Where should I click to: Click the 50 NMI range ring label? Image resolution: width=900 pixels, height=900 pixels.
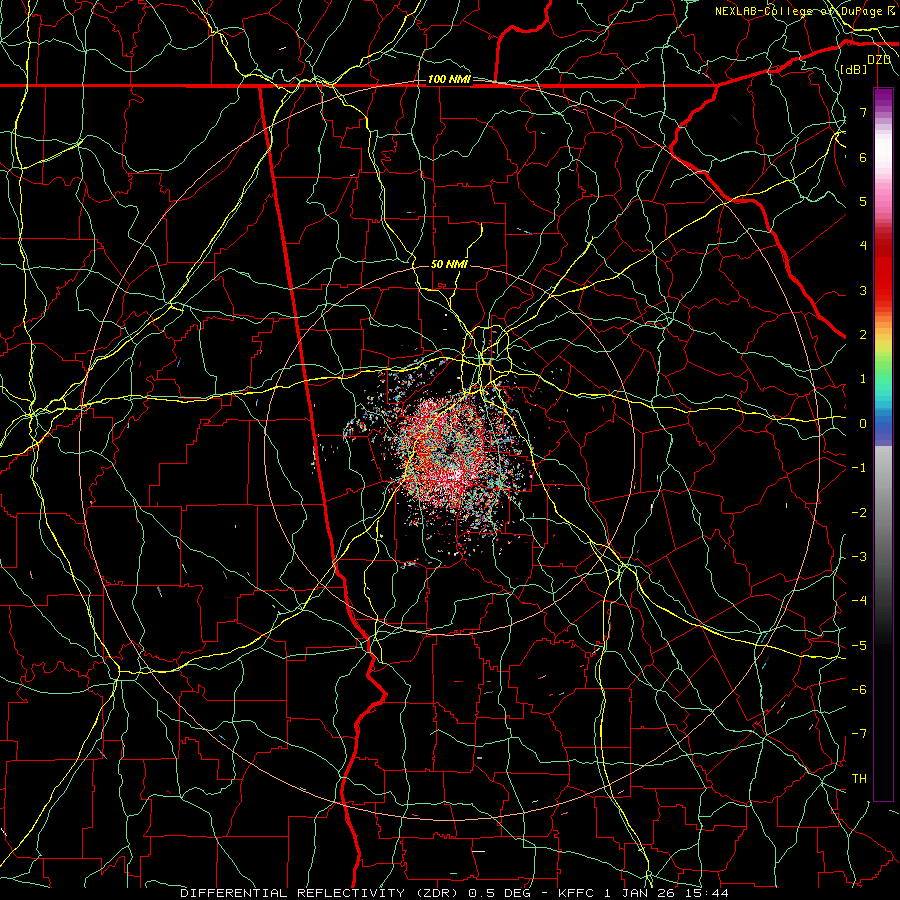[449, 264]
